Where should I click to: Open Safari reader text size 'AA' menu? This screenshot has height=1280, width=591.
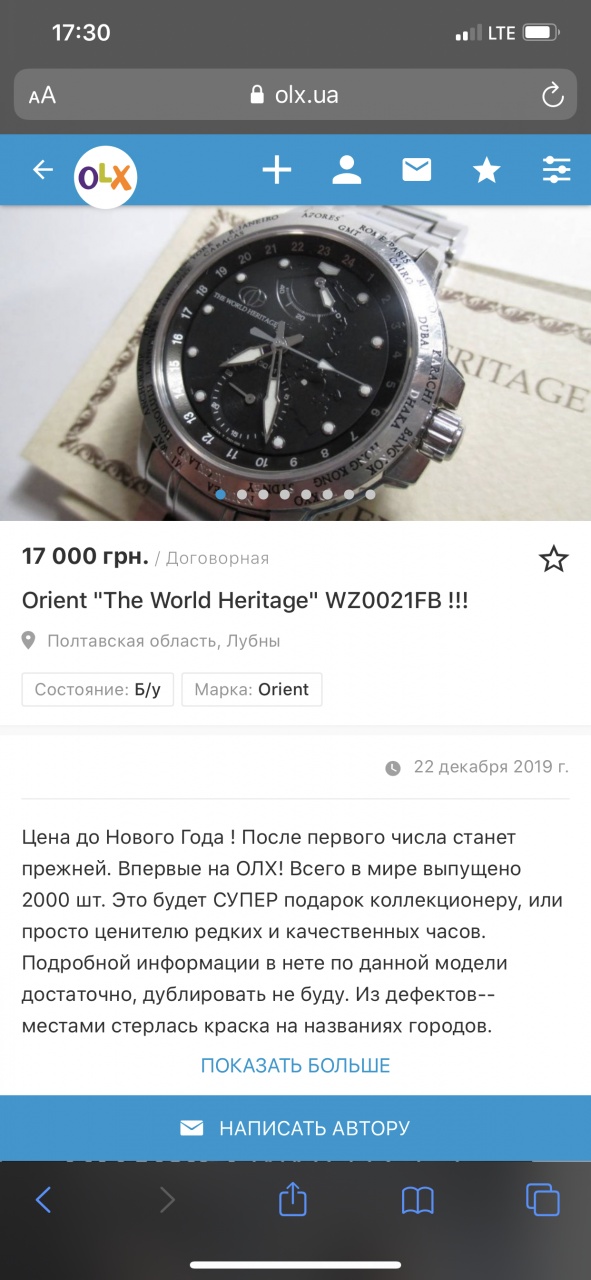pyautogui.click(x=42, y=96)
